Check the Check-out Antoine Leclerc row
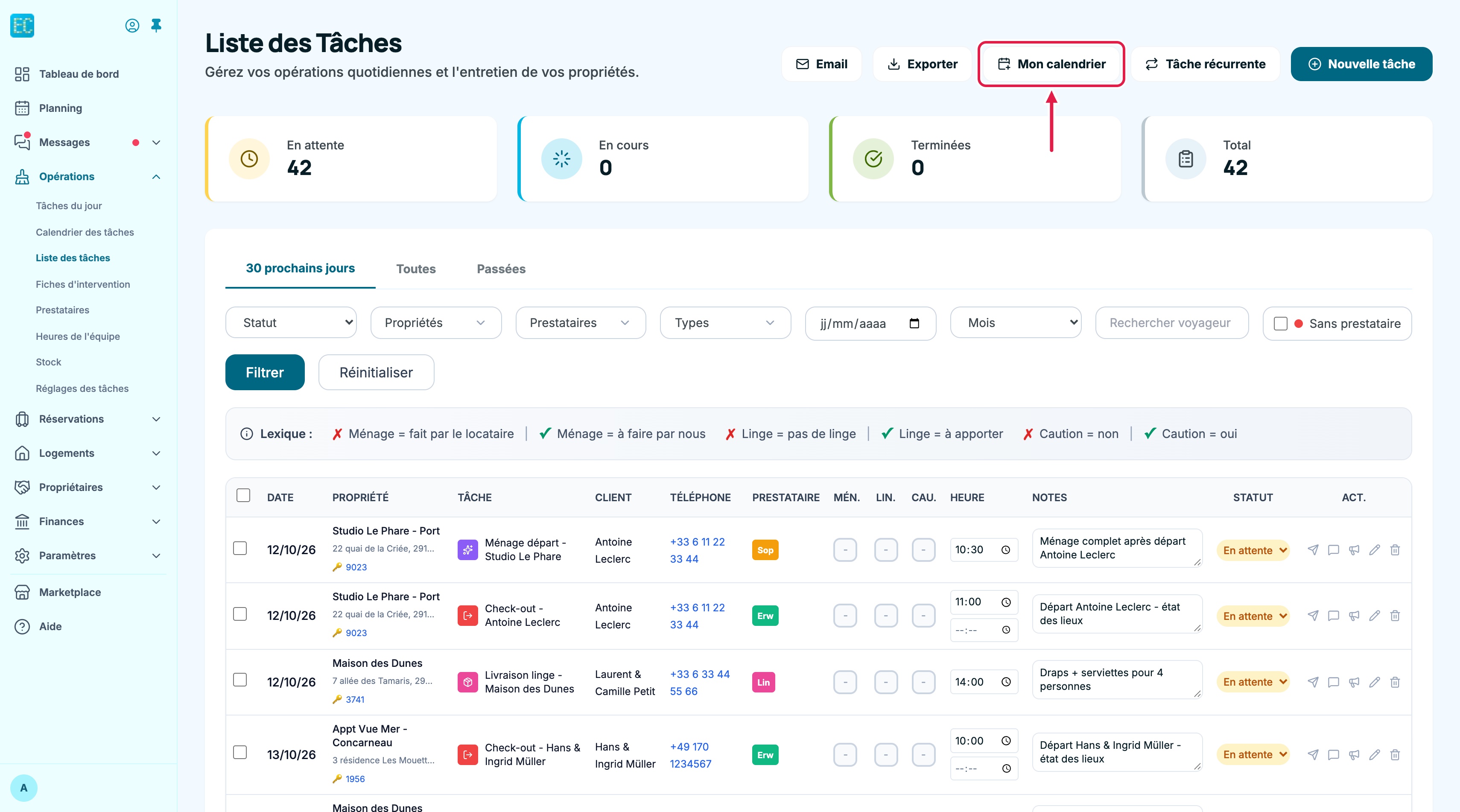Viewport: 1460px width, 812px height. [x=240, y=614]
